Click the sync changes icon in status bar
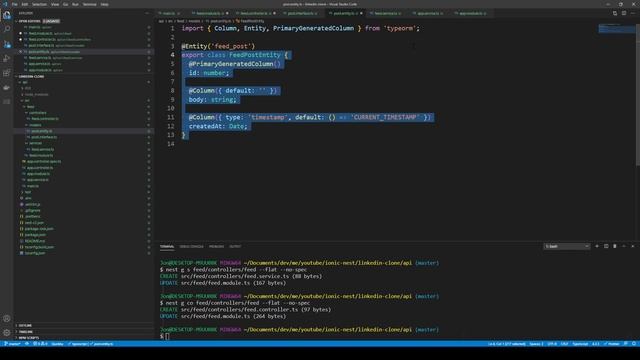This screenshot has height=360, width=640. pyautogui.click(x=27, y=344)
